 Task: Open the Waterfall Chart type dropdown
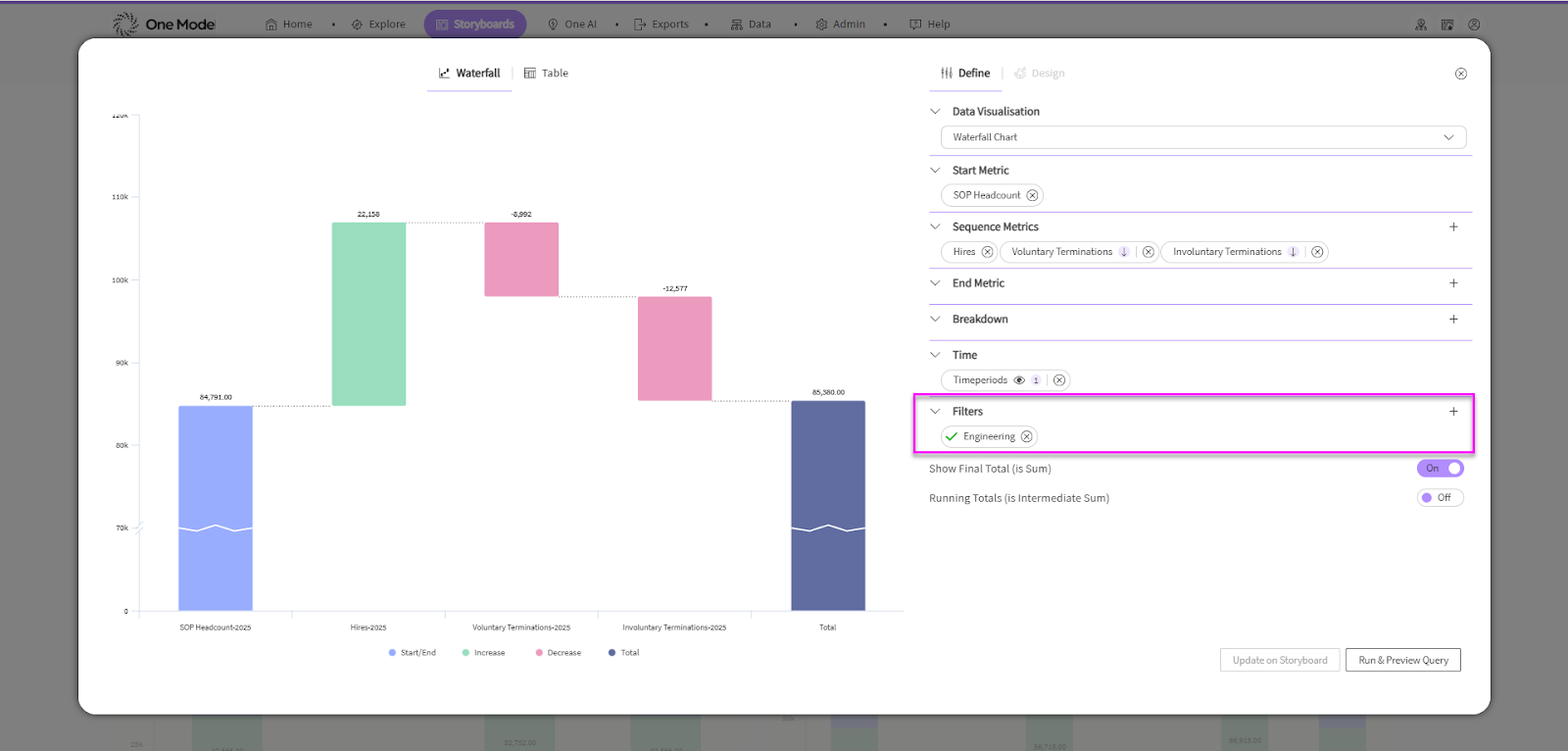[x=1202, y=137]
